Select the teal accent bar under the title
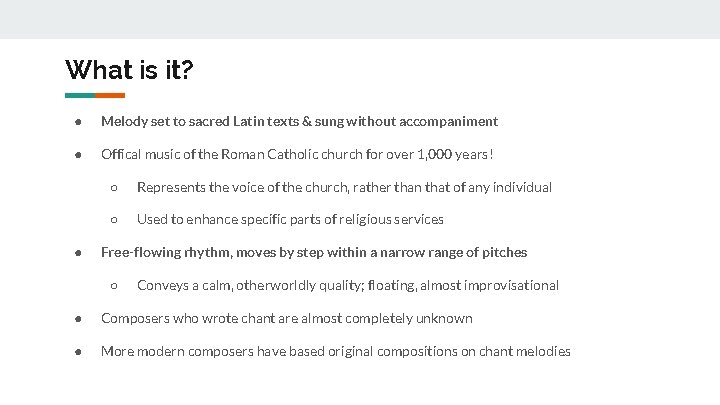The image size is (720, 405). [80, 96]
